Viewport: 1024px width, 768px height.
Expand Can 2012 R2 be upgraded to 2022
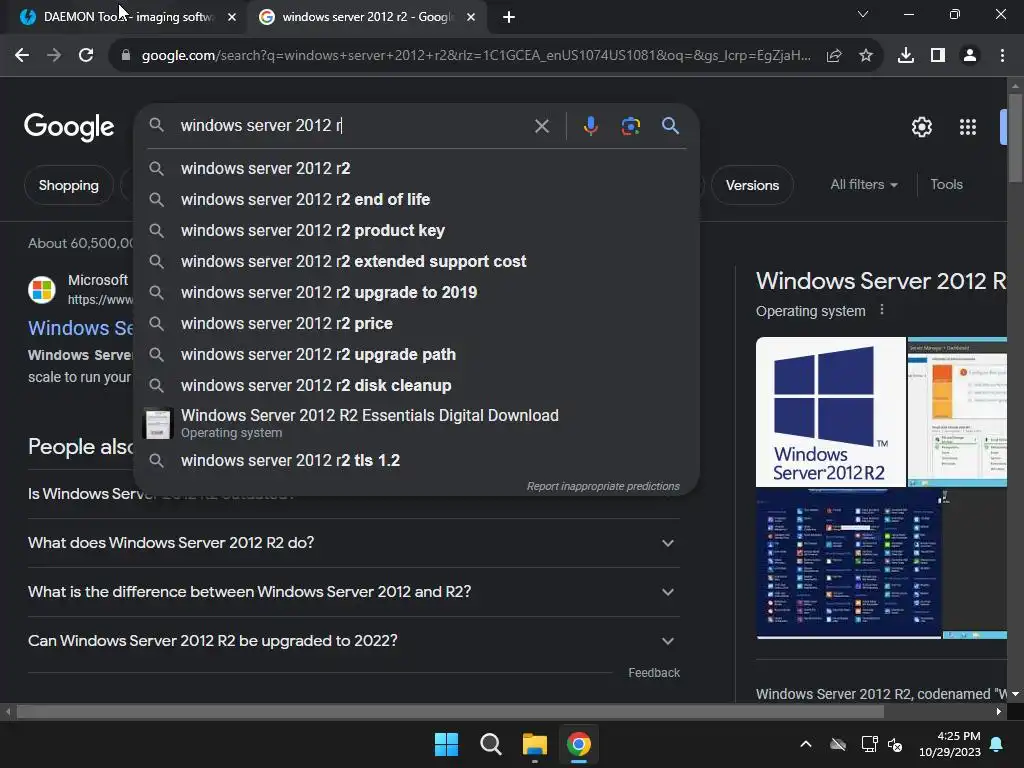pos(353,641)
